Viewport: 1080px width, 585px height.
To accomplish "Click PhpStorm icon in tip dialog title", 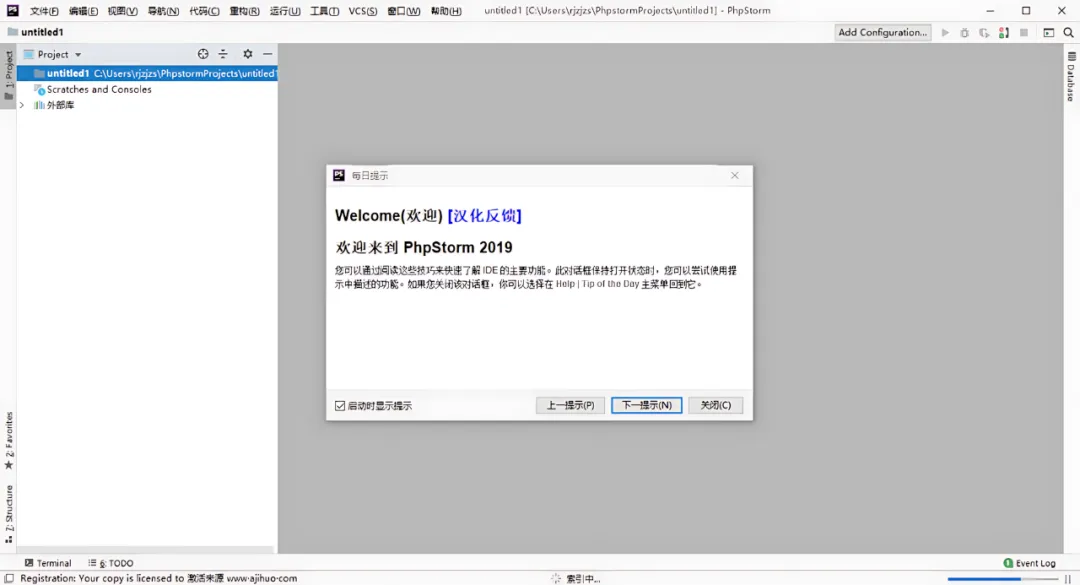I will point(339,176).
